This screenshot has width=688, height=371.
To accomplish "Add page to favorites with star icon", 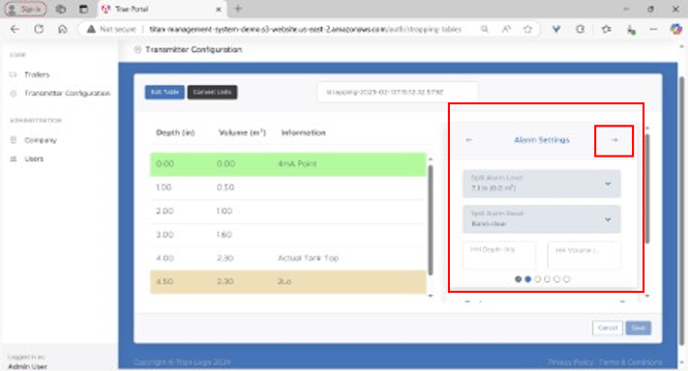I will pos(527,29).
